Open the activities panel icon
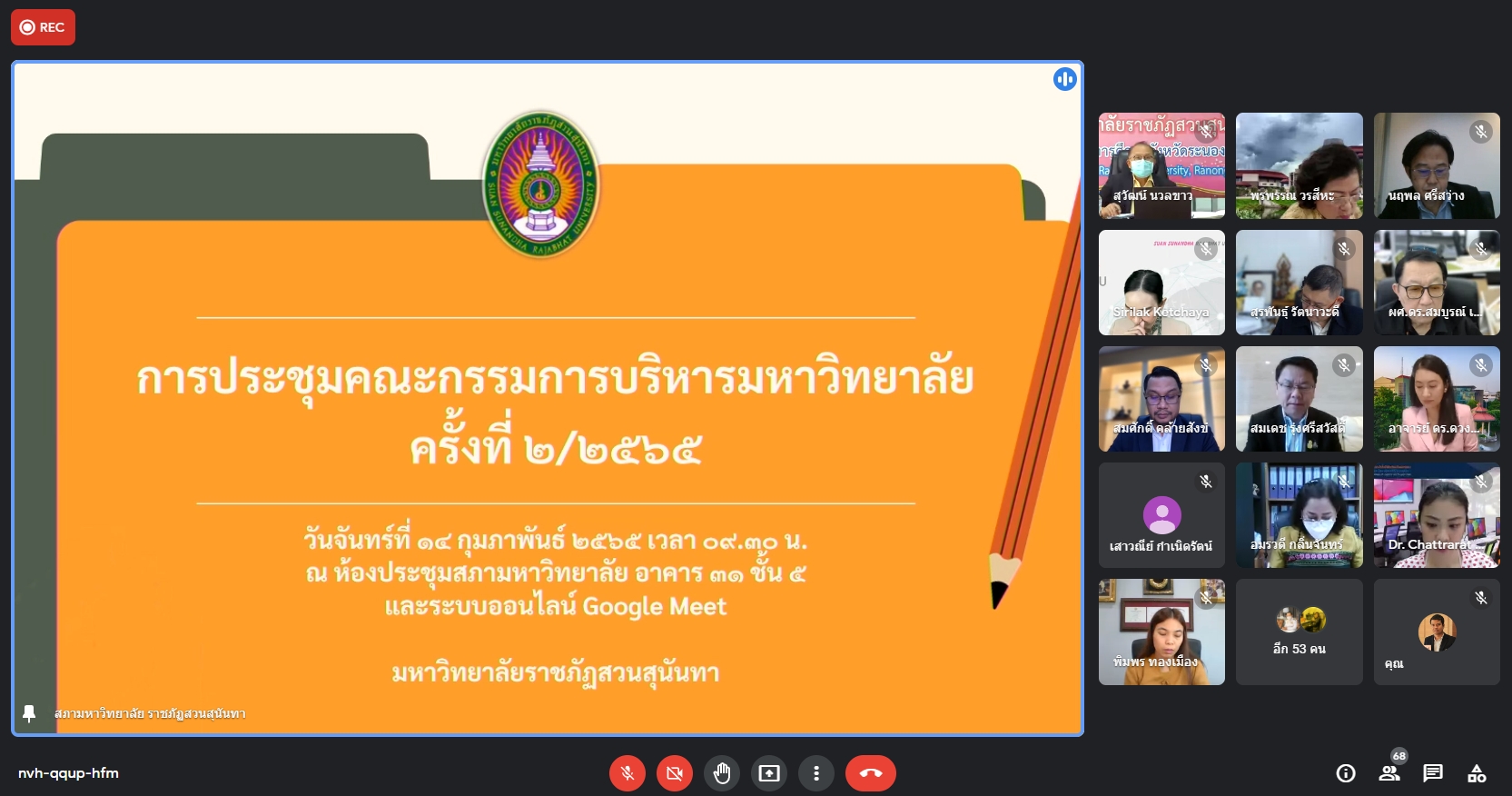This screenshot has width=1512, height=796. pyautogui.click(x=1477, y=773)
